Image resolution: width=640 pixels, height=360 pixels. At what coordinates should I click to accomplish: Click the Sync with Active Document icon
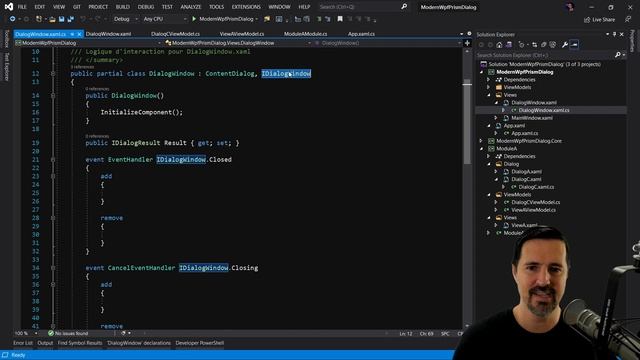pos(534,44)
